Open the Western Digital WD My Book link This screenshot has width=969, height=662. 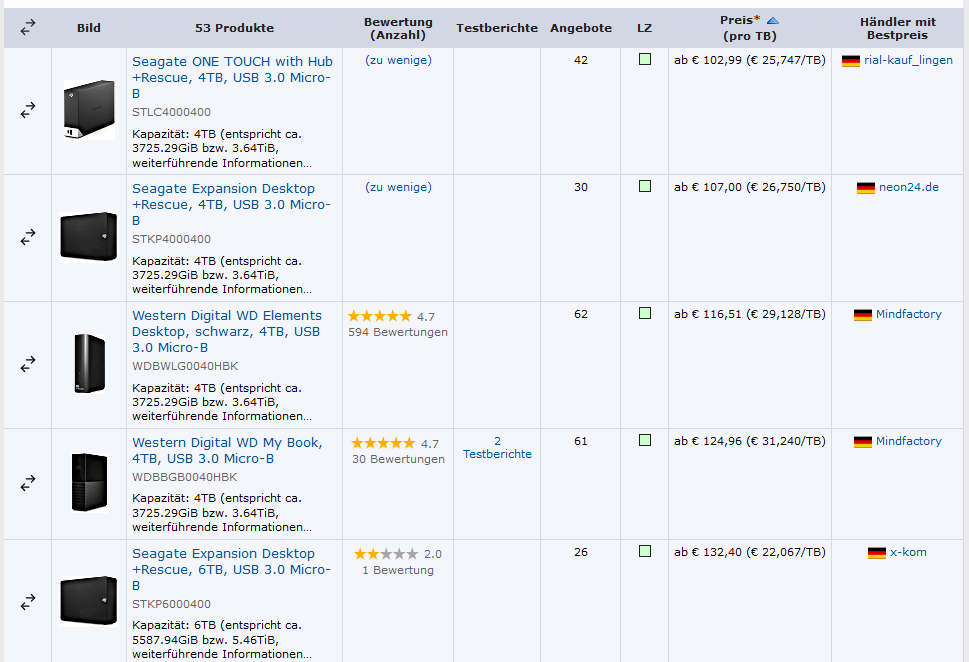[x=227, y=451]
